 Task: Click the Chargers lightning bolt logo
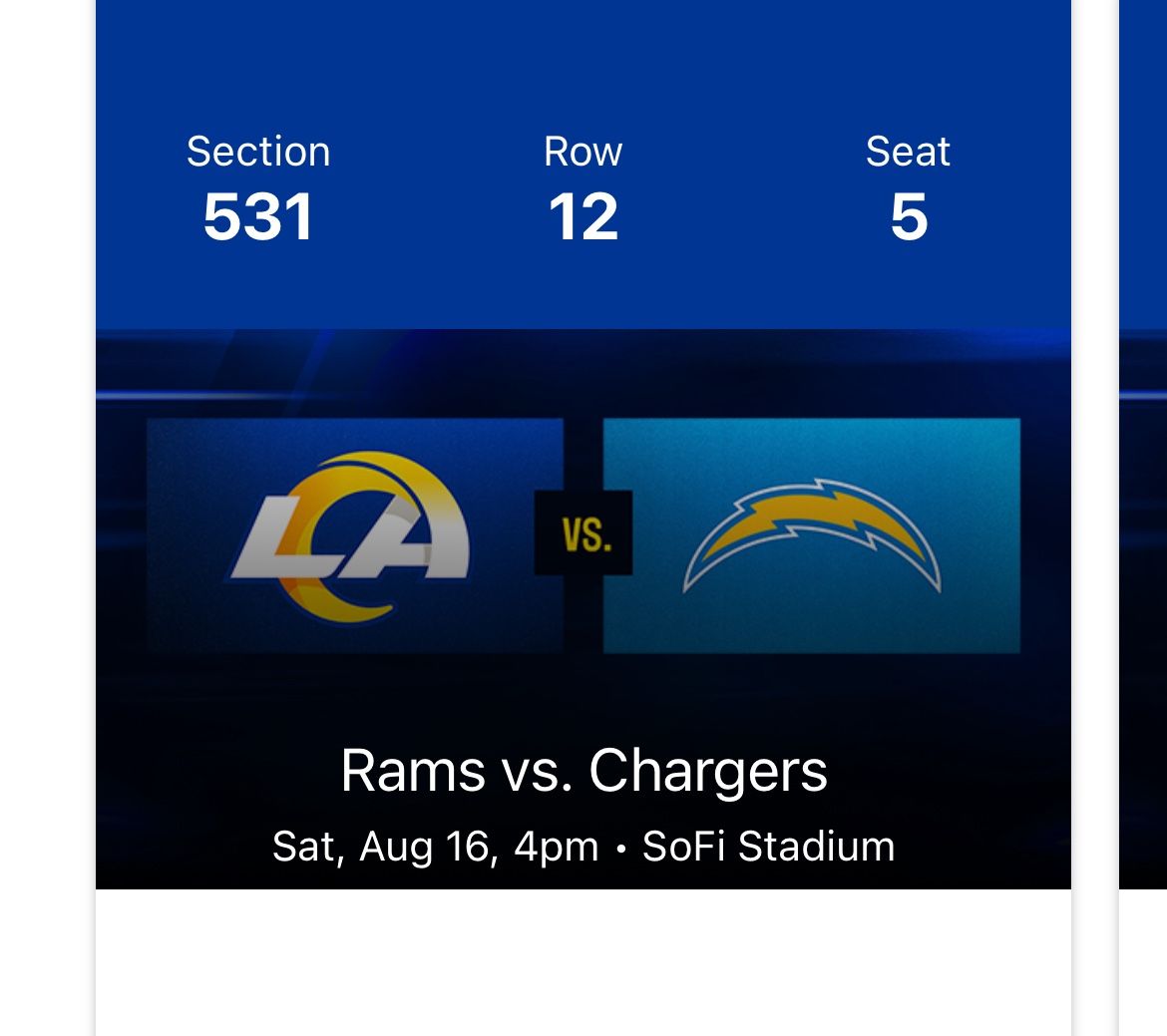tap(812, 535)
